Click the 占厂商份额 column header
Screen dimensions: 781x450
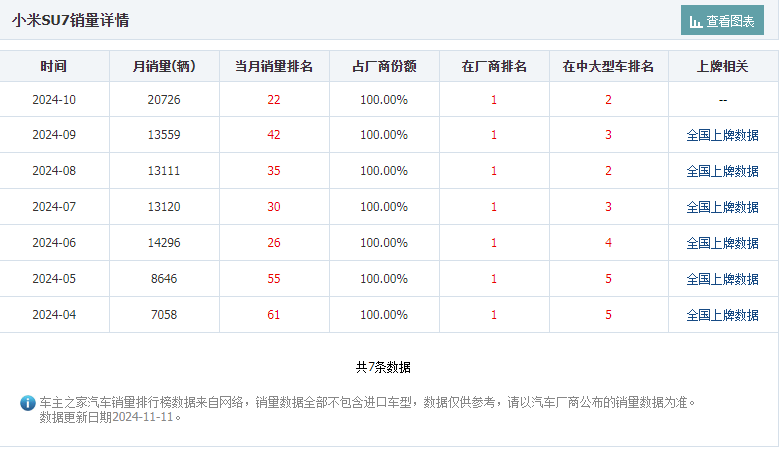(x=384, y=66)
